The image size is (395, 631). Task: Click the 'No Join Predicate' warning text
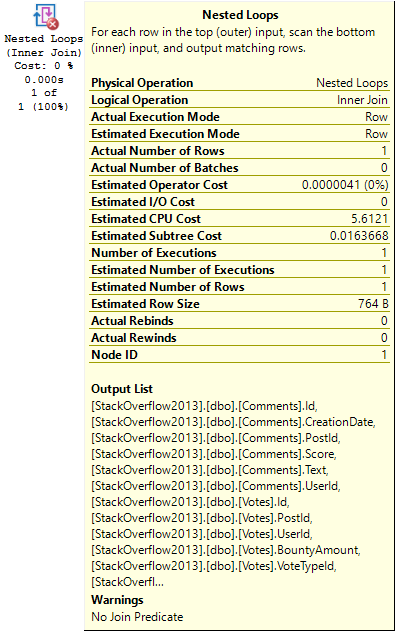click(x=137, y=617)
